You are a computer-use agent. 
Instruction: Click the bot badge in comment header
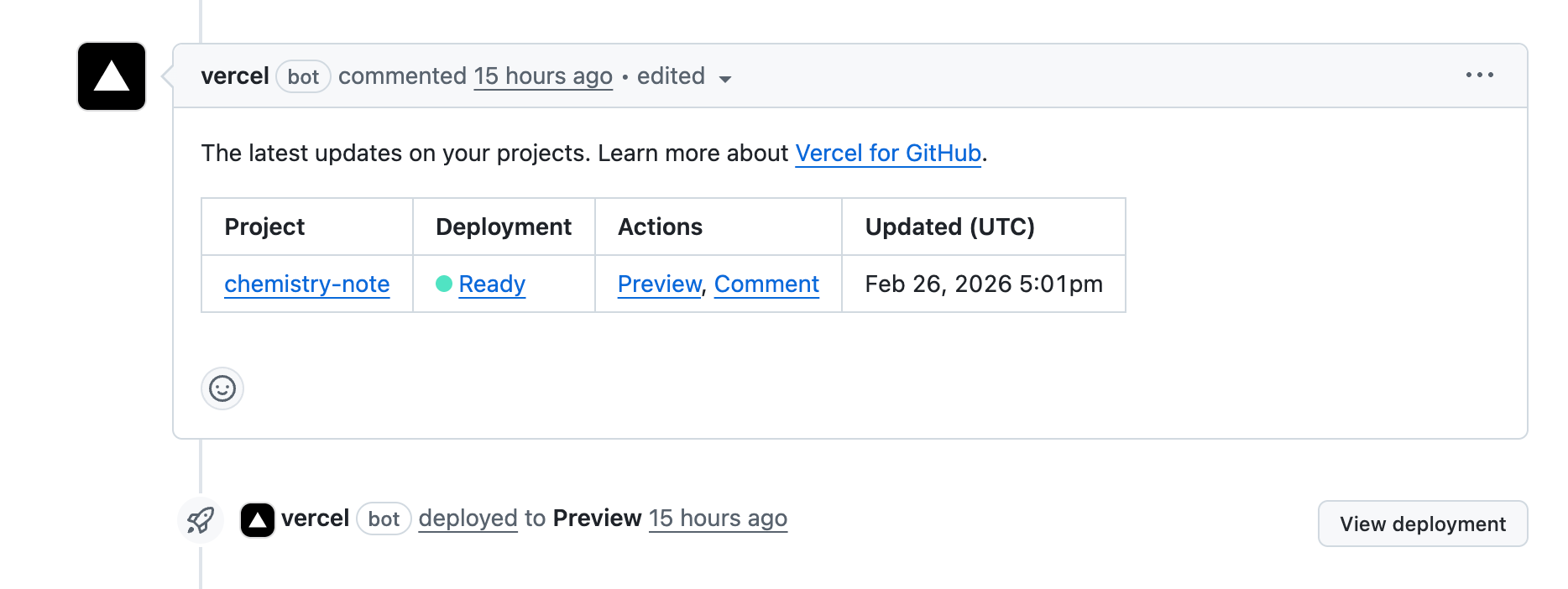(303, 77)
